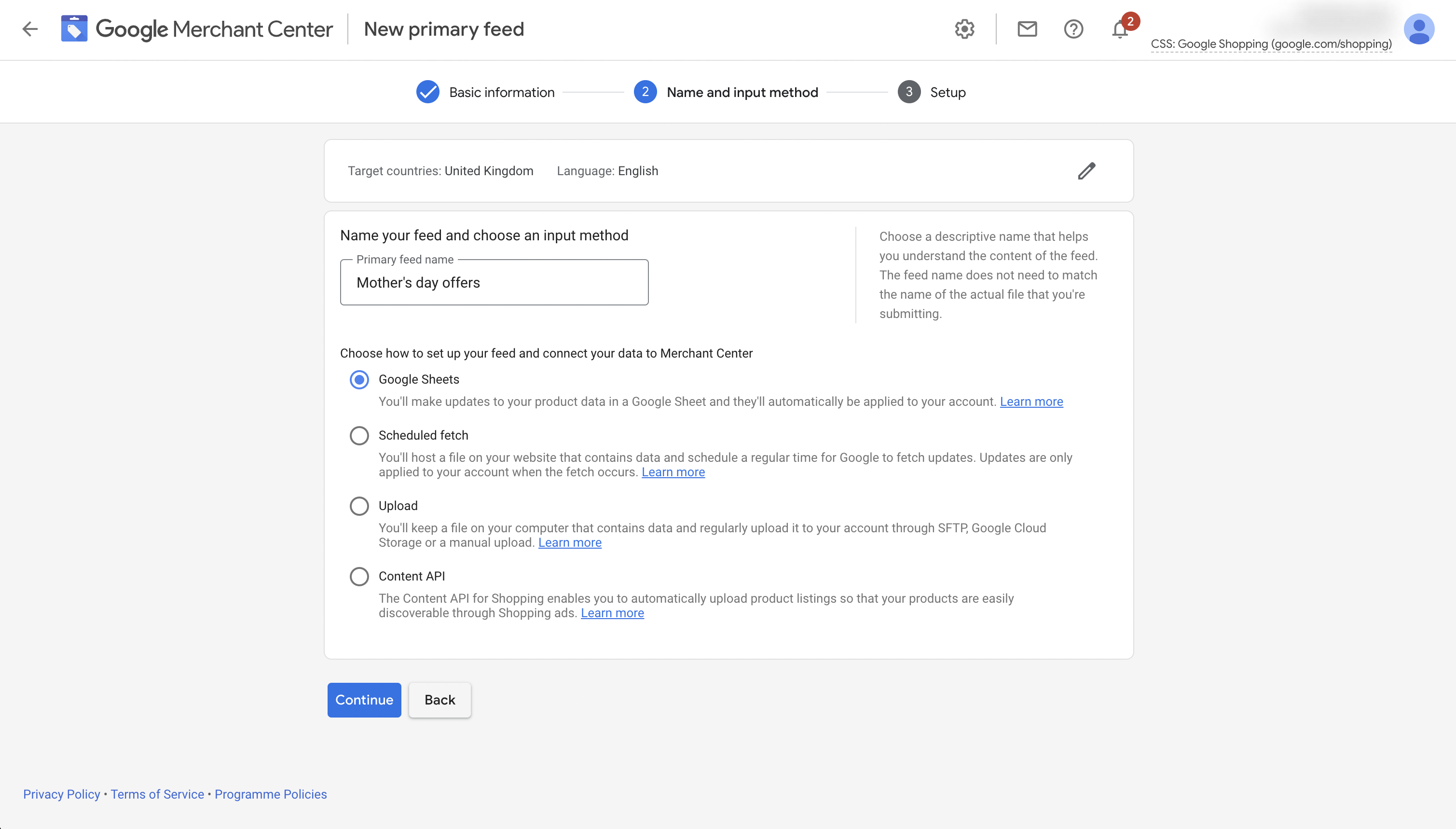Click the back arrow to previous page
The height and width of the screenshot is (829, 1456).
[29, 28]
